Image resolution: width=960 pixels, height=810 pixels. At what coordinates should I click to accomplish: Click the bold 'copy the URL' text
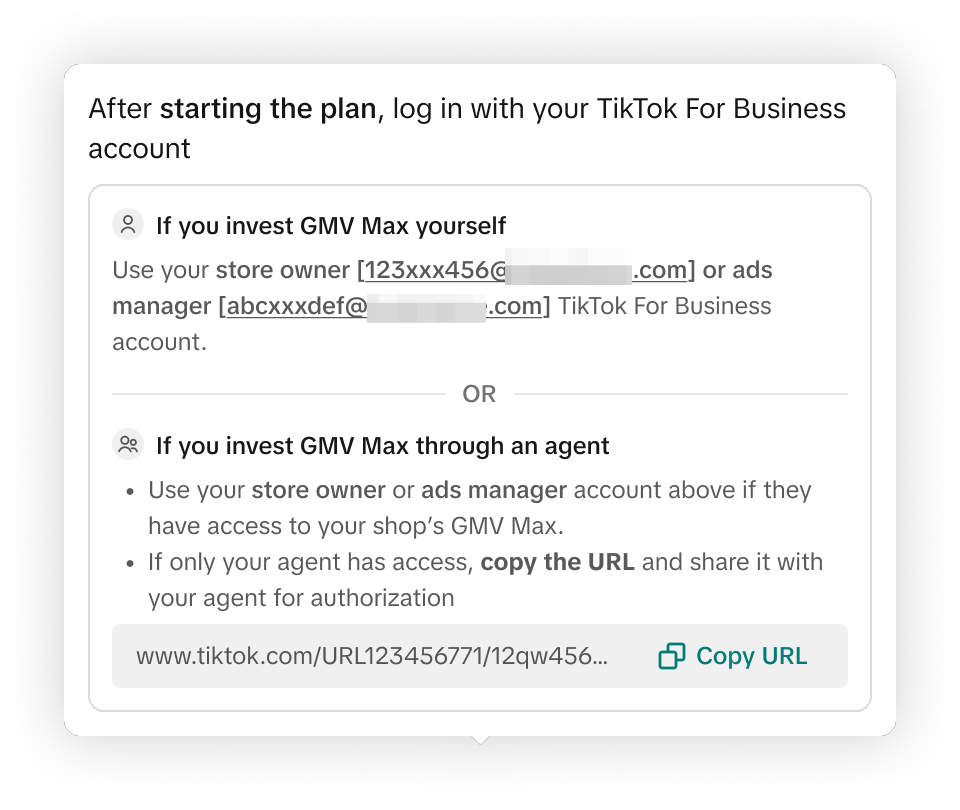pos(557,562)
